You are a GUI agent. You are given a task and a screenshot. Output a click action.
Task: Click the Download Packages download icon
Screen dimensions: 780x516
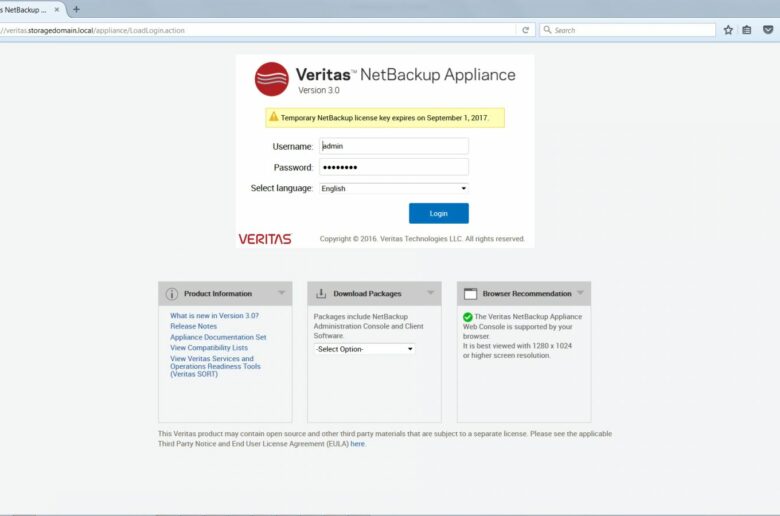click(321, 294)
